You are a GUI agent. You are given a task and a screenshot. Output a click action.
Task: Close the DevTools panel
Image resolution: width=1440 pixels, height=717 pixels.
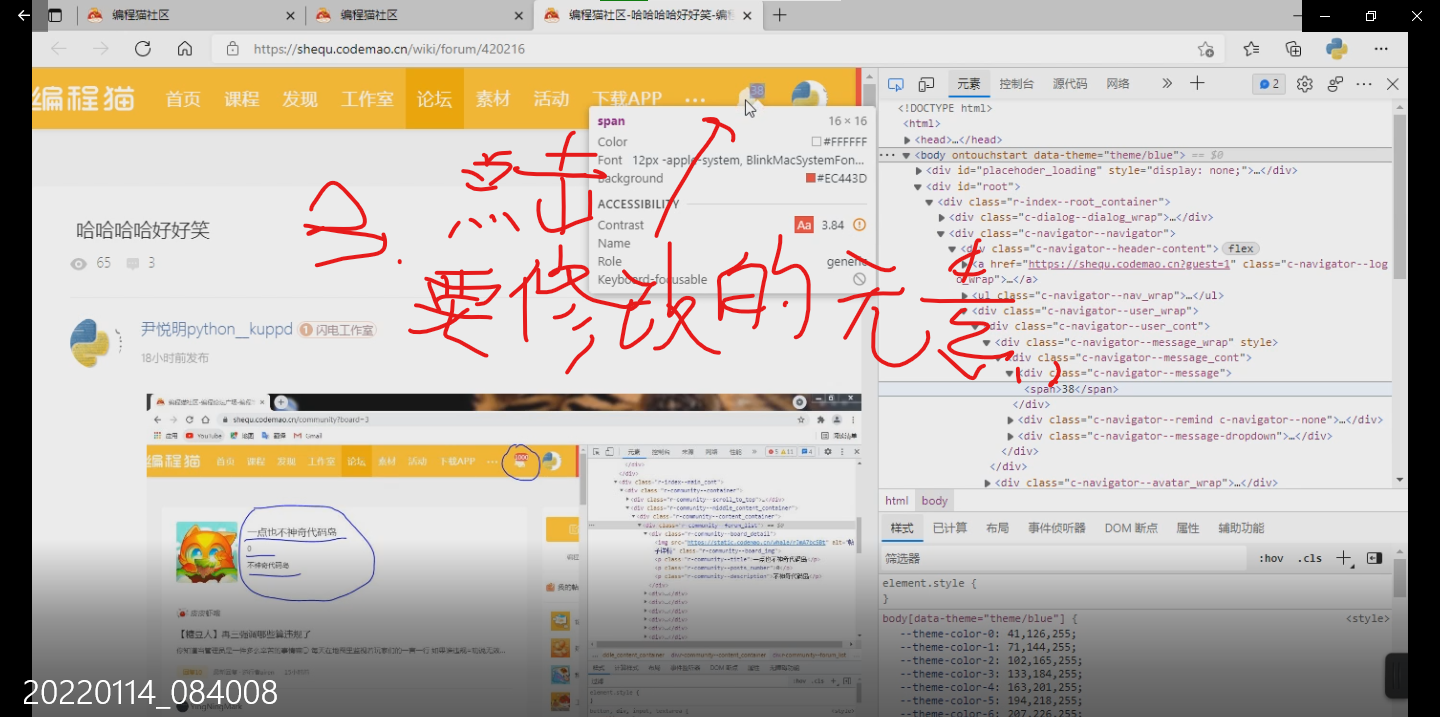(x=1392, y=84)
